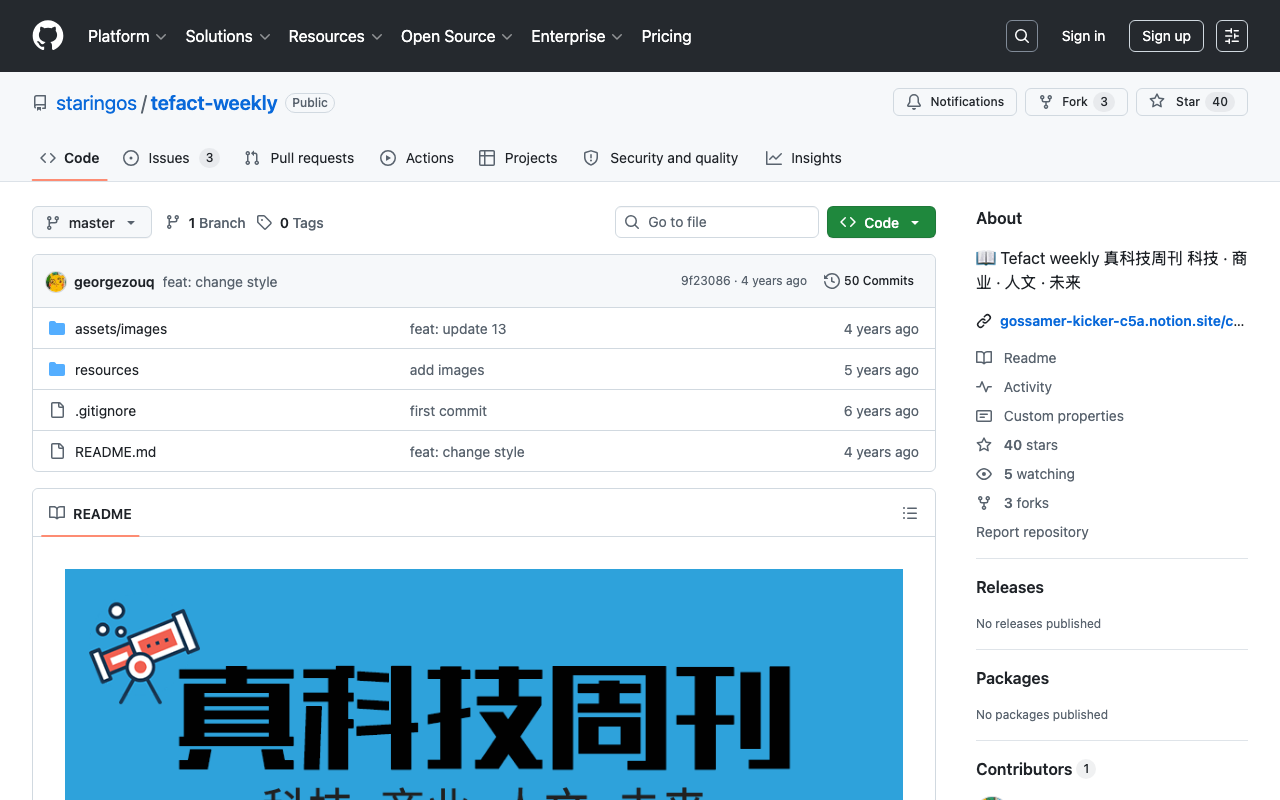Screen dimensions: 1280x800
Task: Star the tefact-weekly repository
Action: (1192, 102)
